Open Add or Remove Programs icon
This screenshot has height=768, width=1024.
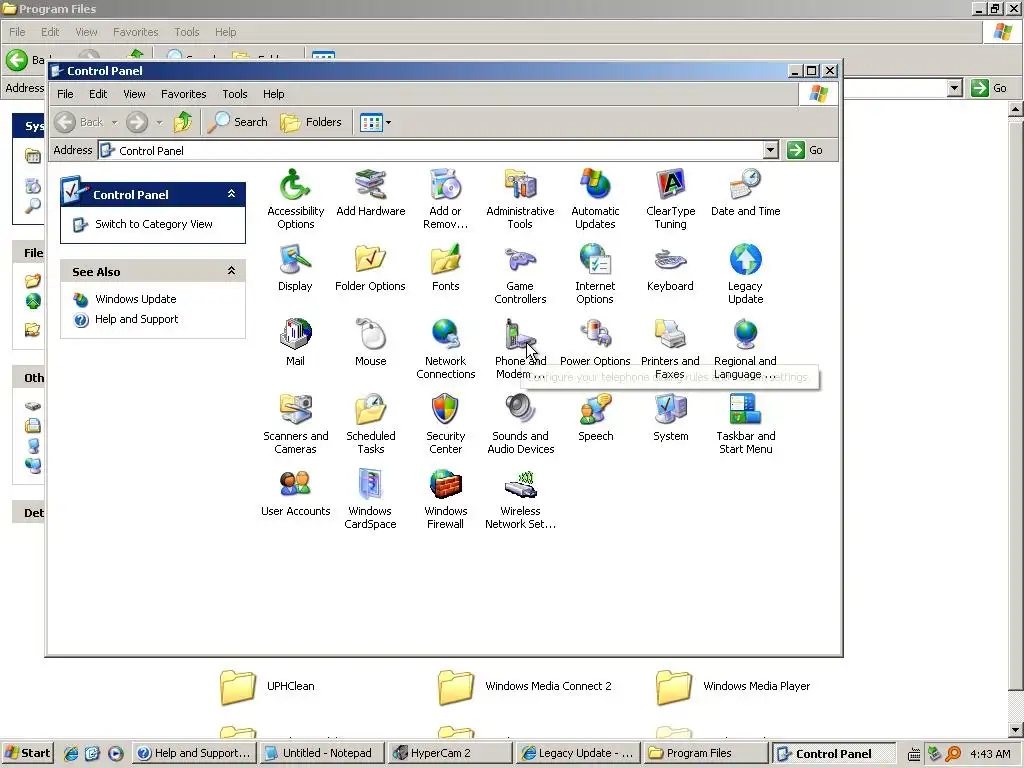pyautogui.click(x=445, y=185)
